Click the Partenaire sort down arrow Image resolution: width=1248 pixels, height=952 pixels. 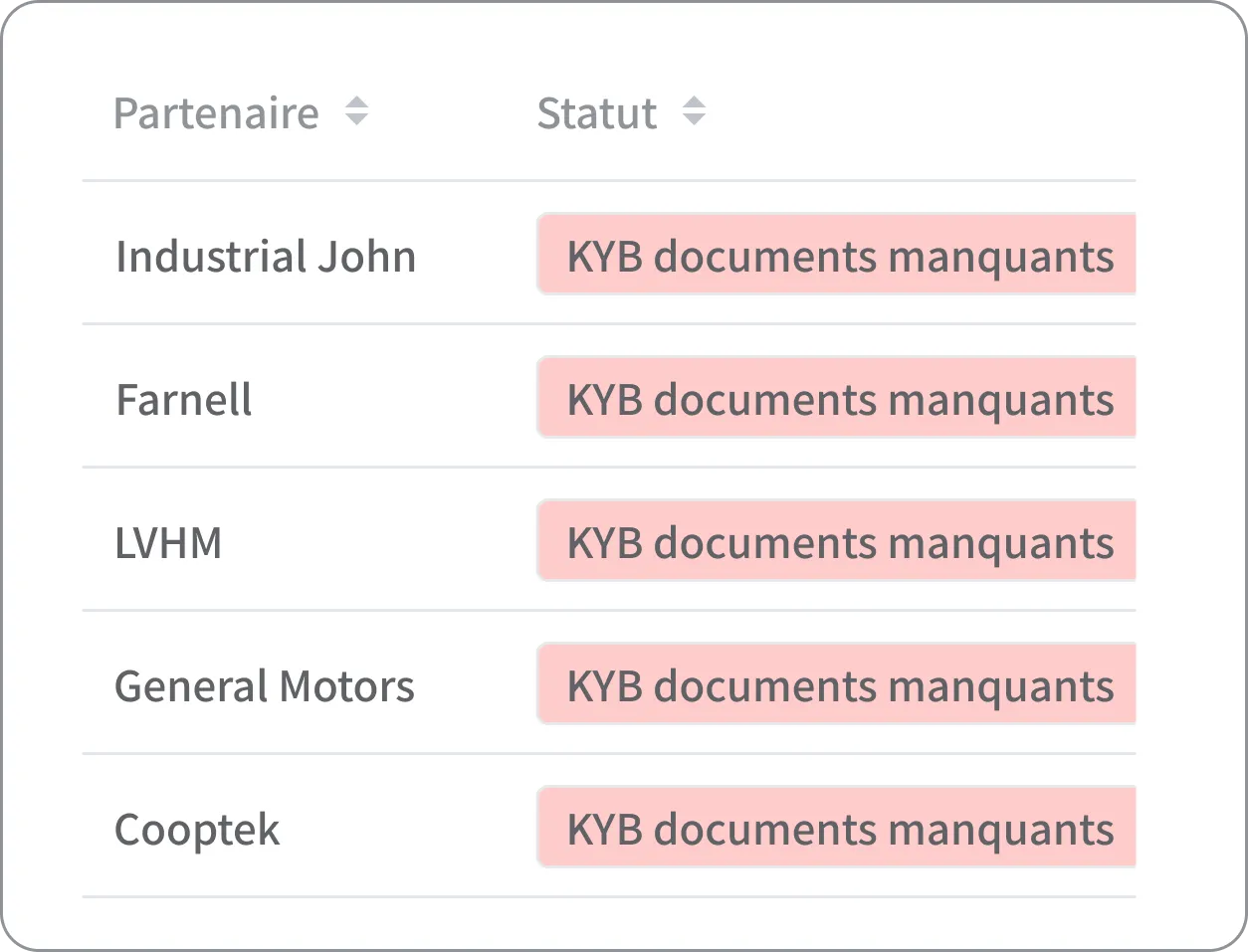pyautogui.click(x=356, y=120)
